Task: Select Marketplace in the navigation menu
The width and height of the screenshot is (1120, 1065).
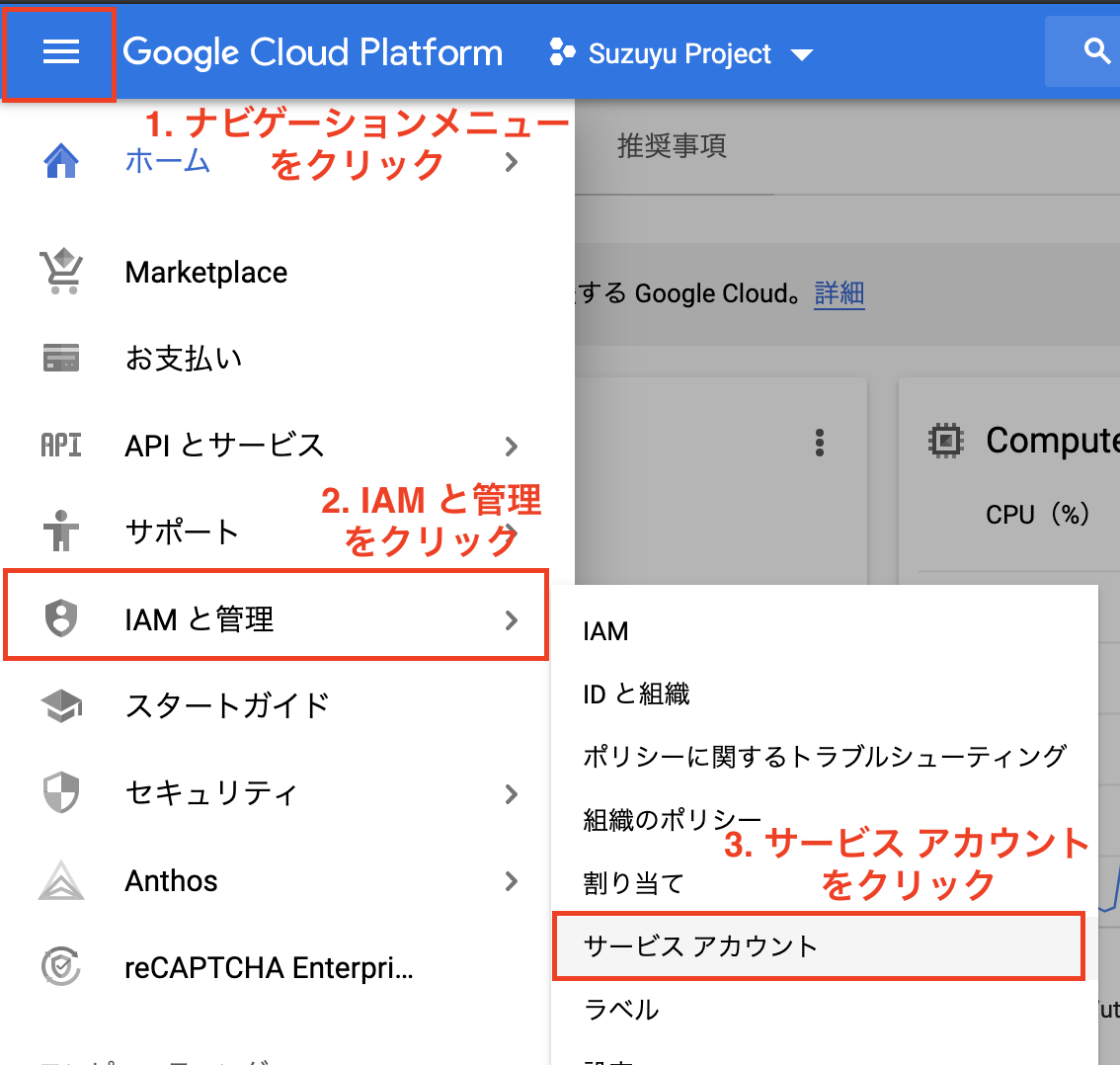Action: (205, 272)
